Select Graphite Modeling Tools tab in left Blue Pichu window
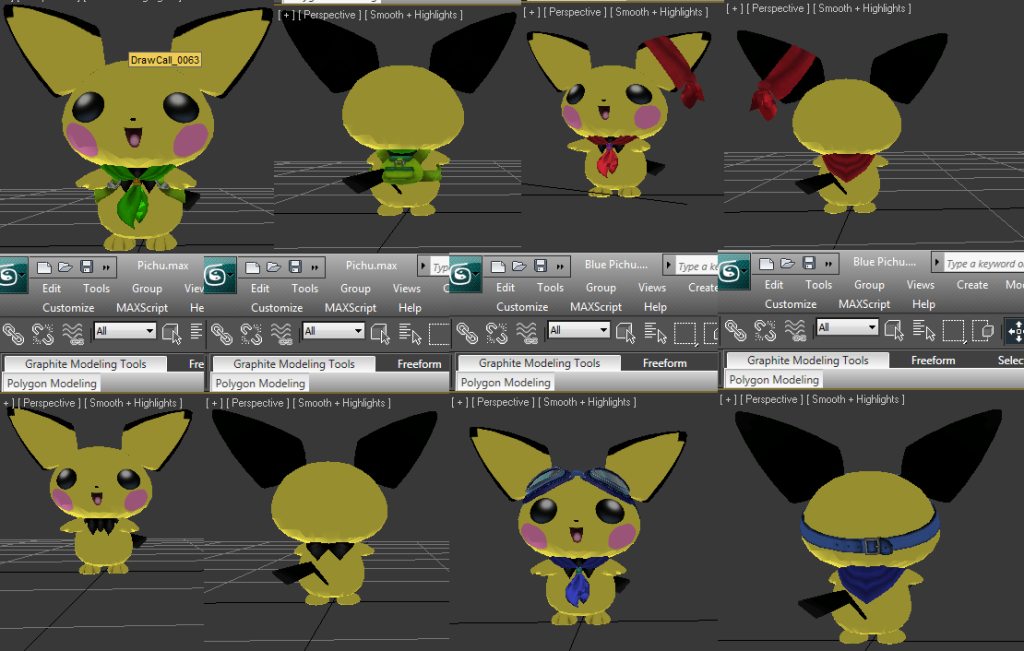1024x651 pixels. point(539,363)
